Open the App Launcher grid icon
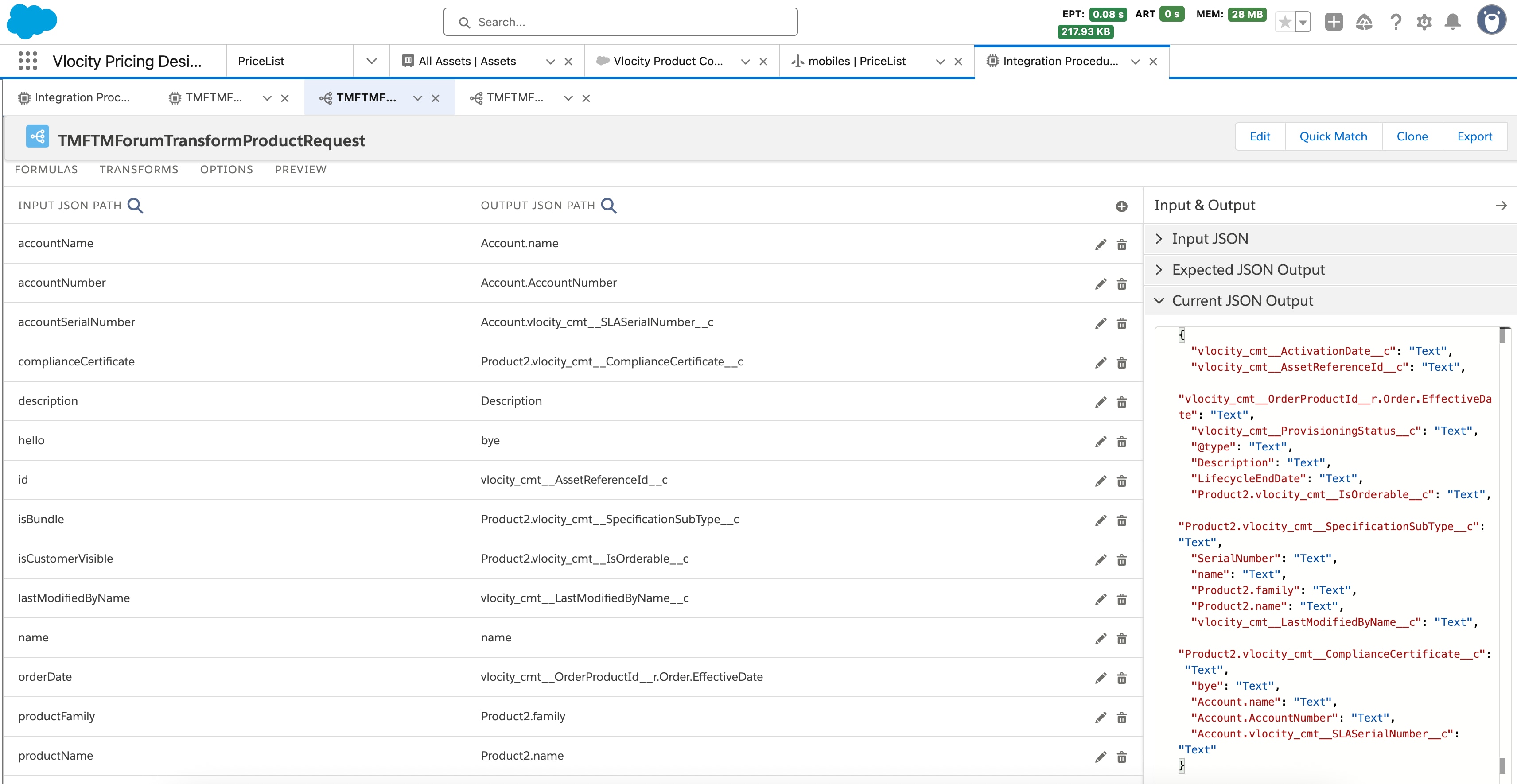Screen dimensions: 1517x784 (x=27, y=61)
